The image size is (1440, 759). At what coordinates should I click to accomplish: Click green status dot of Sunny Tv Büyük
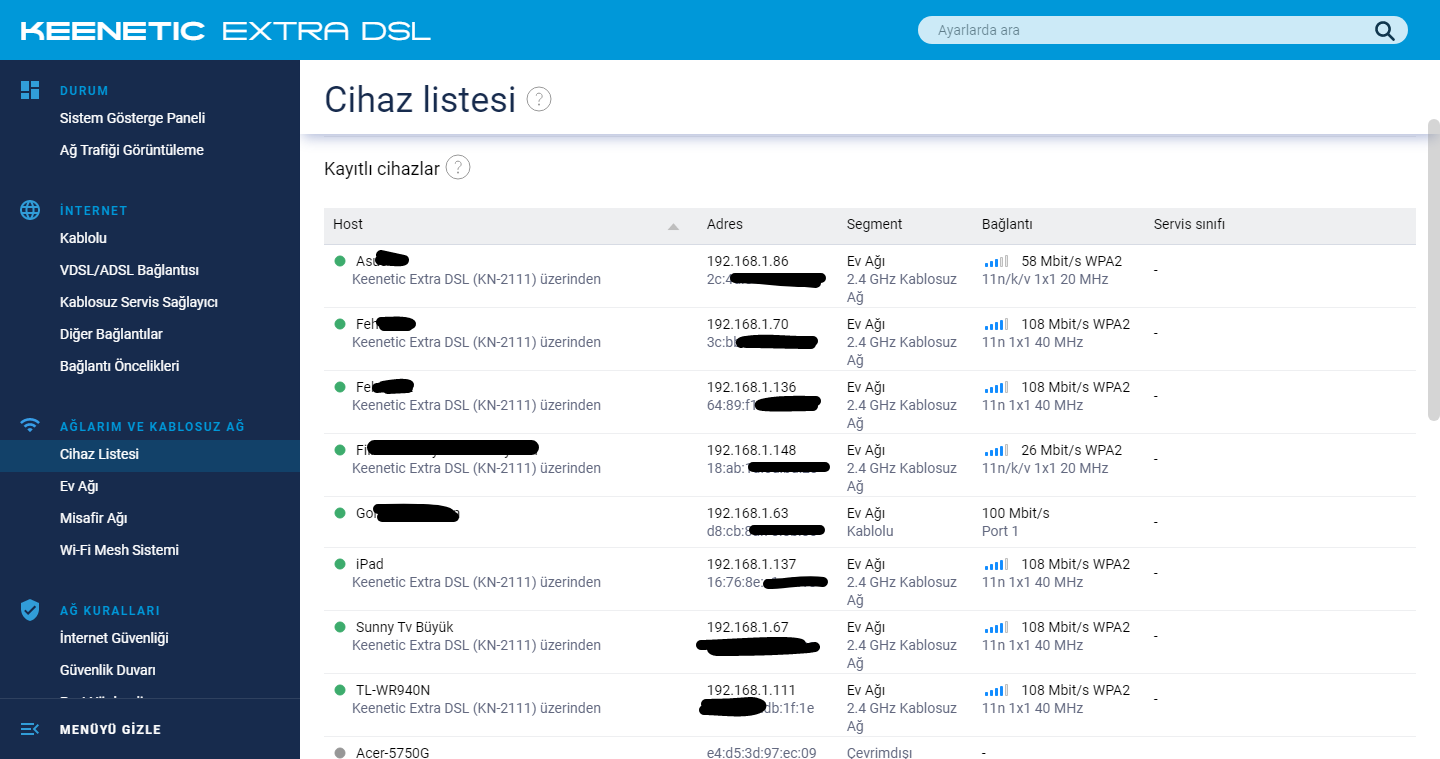340,627
